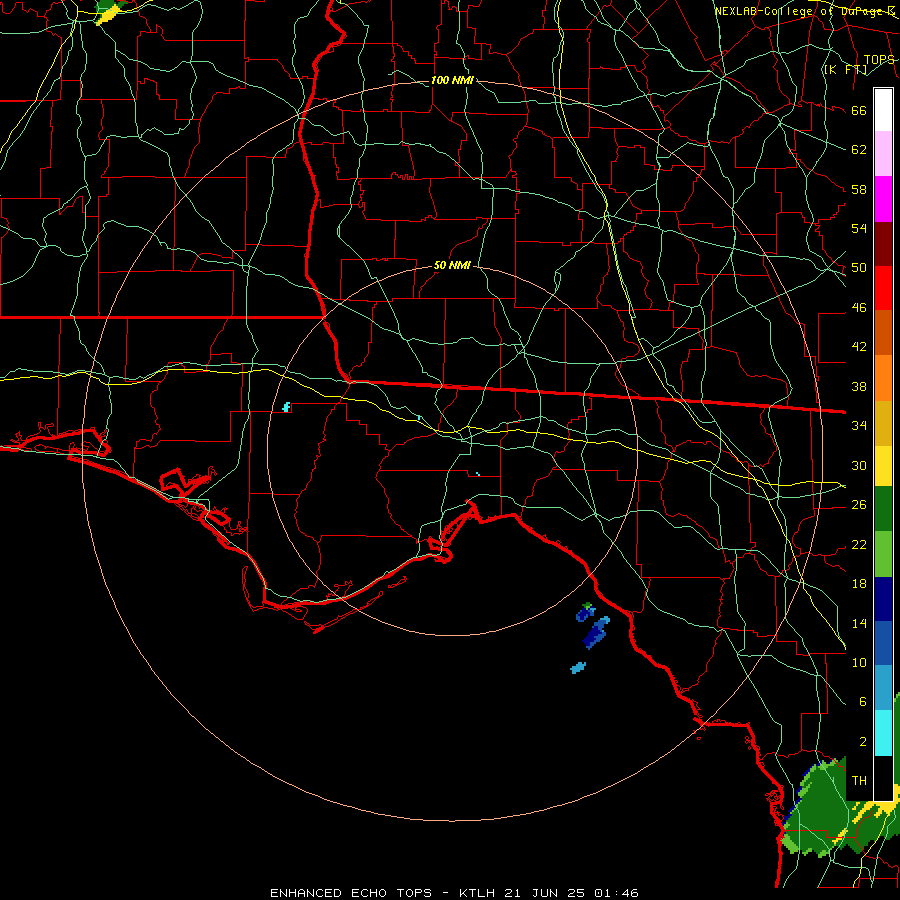Click the gold legend swatch
900x900 pixels.
883,423
